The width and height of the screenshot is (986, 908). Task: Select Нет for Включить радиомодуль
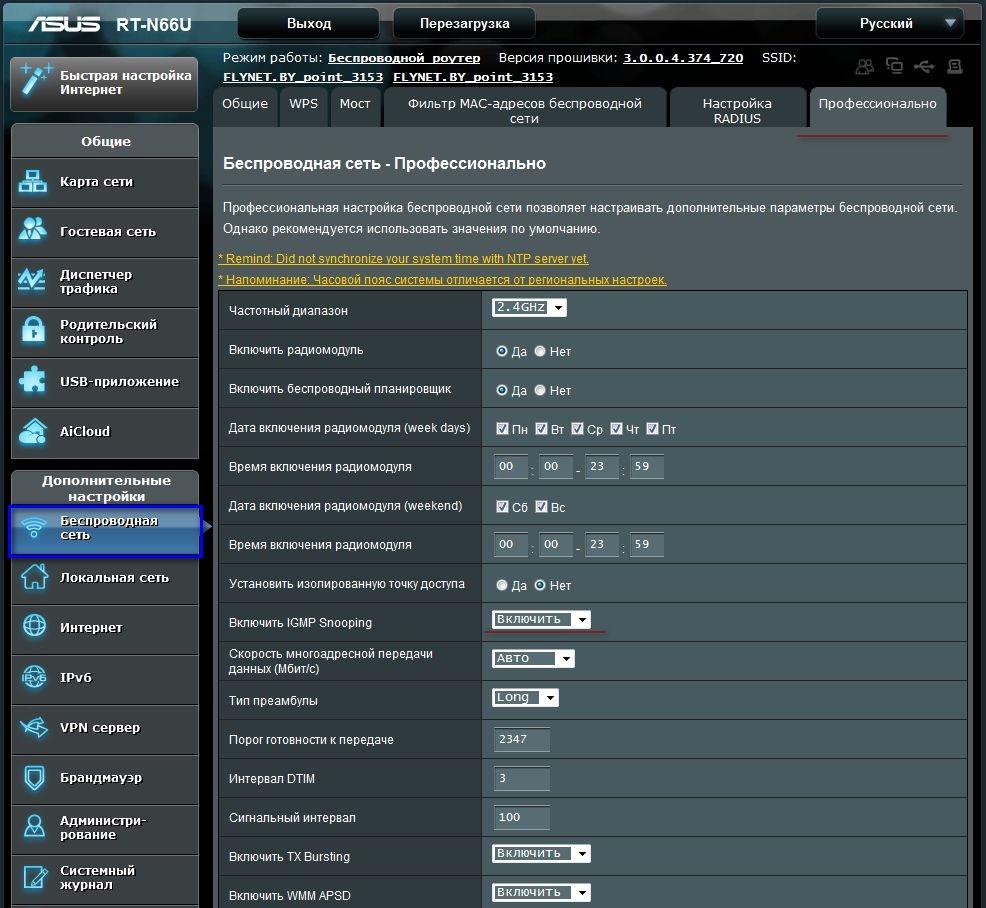click(540, 351)
